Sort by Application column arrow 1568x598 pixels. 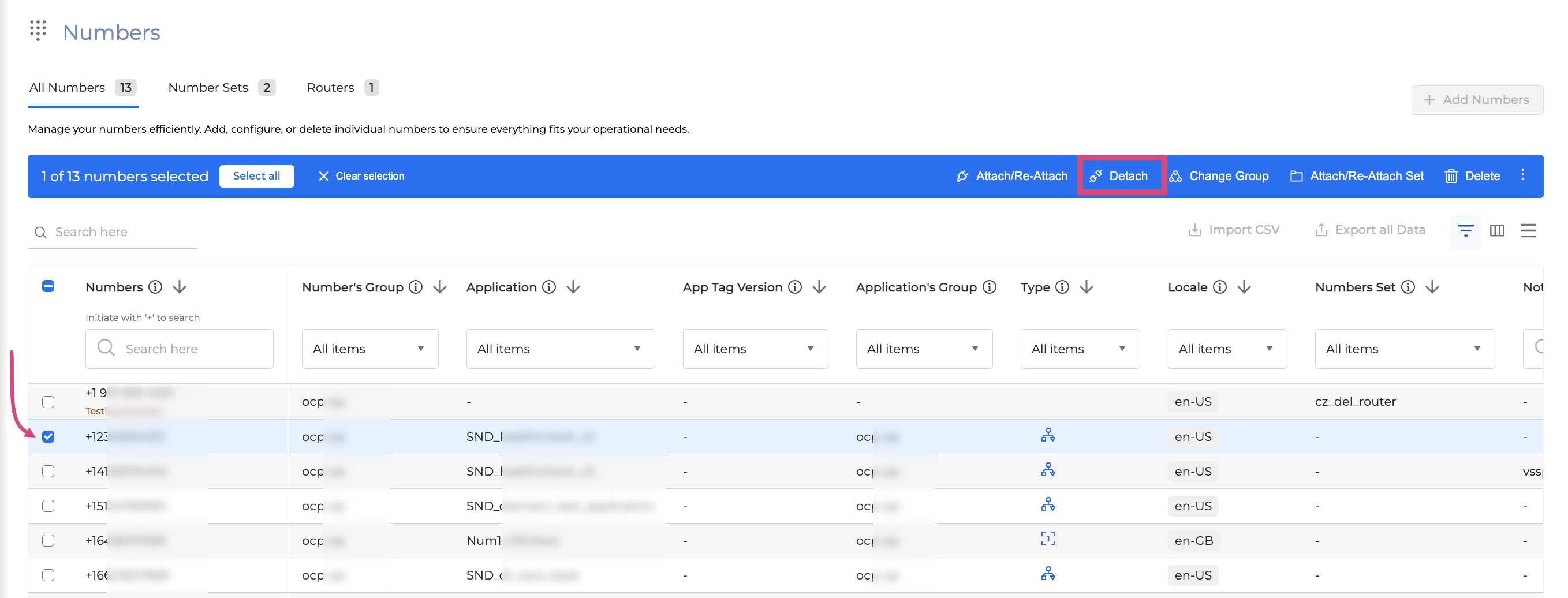click(573, 287)
